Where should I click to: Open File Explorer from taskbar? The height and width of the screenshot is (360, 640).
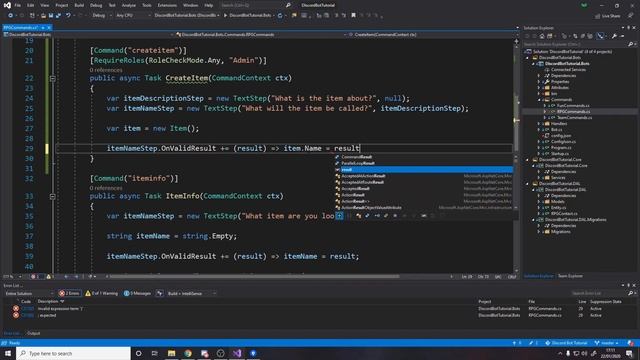click(x=171, y=353)
